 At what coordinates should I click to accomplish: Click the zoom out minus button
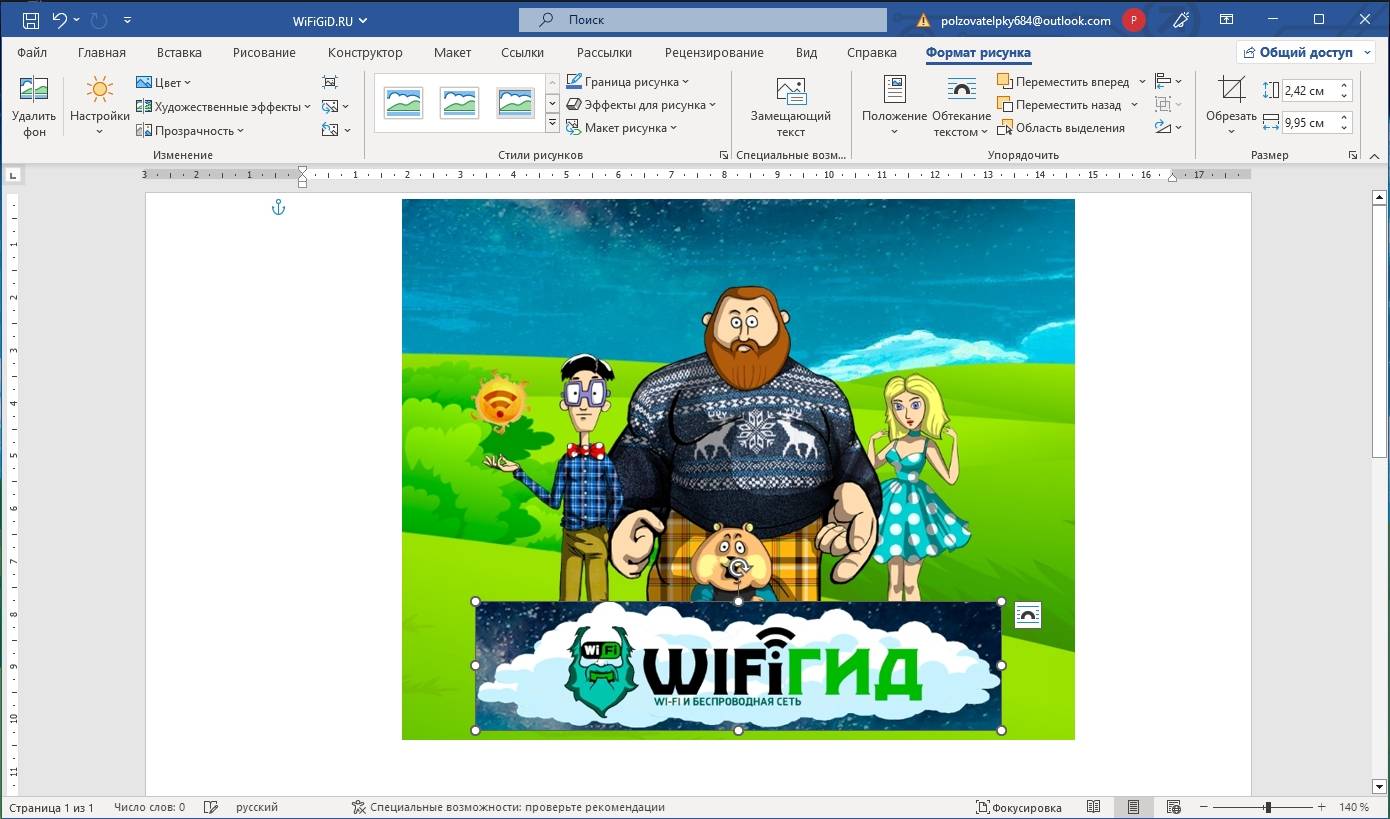pyautogui.click(x=1203, y=807)
